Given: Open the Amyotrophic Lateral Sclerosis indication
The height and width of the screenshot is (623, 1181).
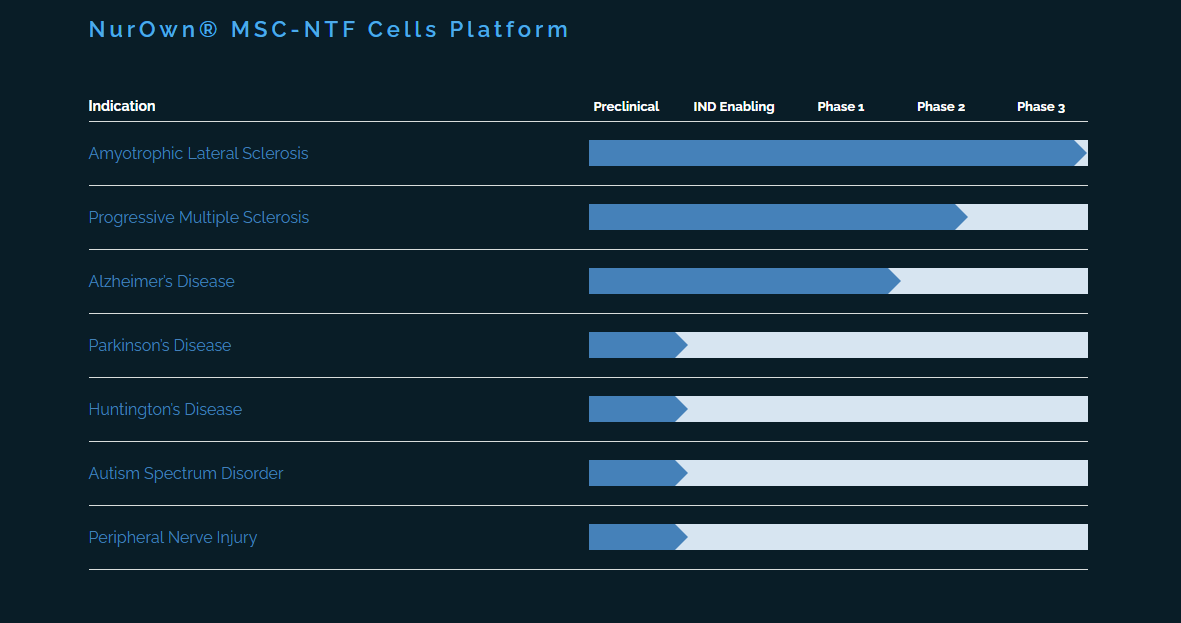Looking at the screenshot, I should [199, 154].
